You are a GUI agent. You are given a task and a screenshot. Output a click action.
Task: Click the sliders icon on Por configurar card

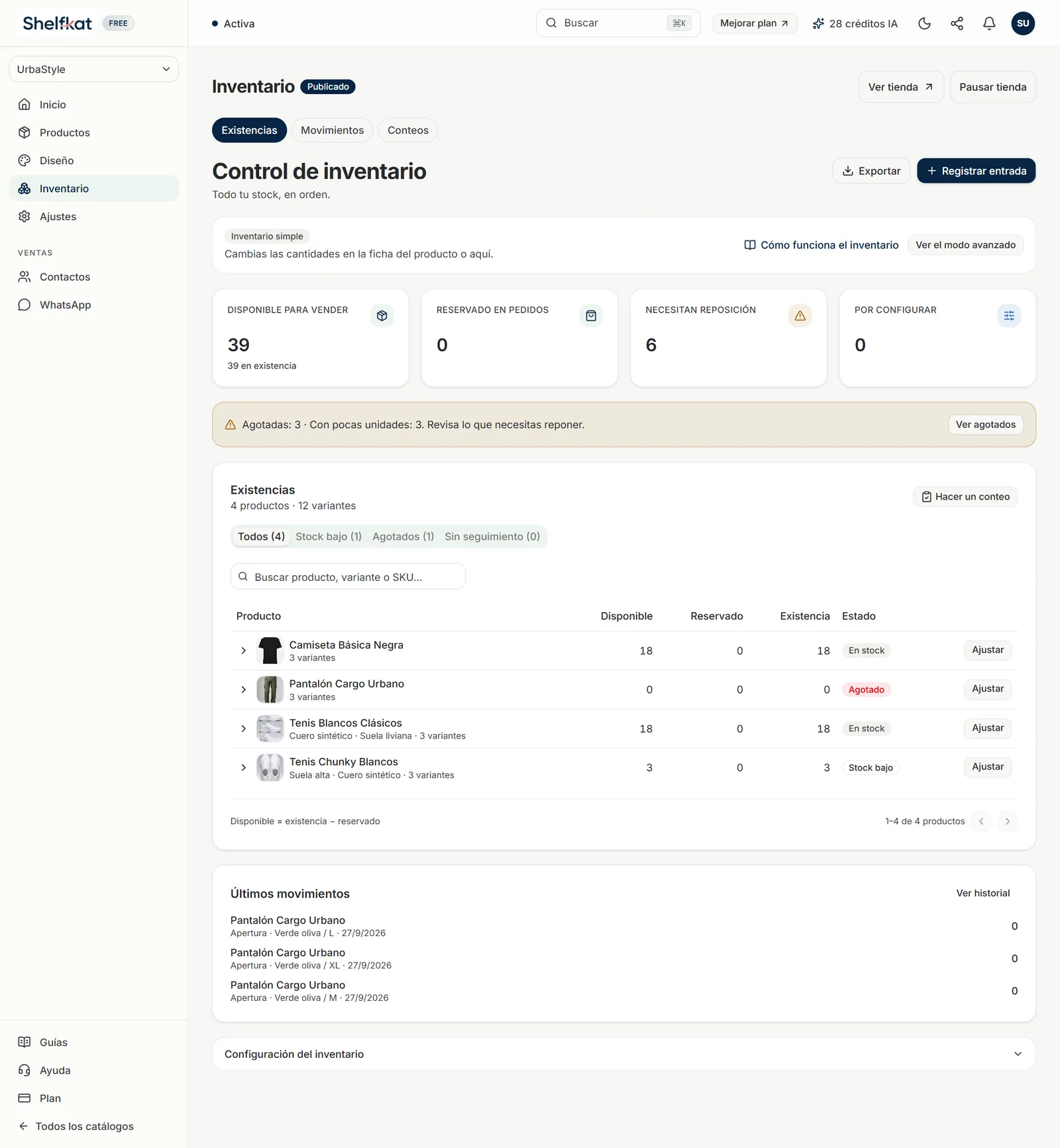[x=1009, y=316]
